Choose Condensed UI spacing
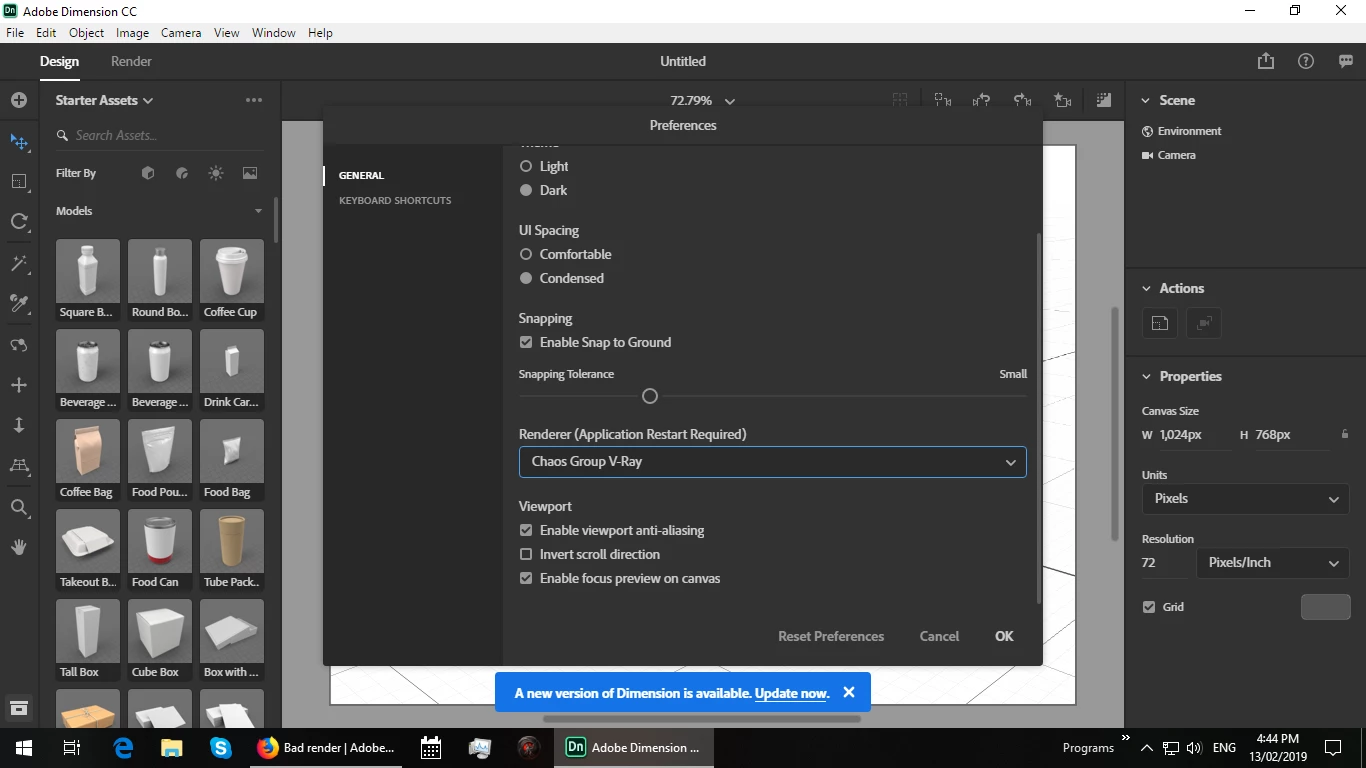1366x768 pixels. 526,278
